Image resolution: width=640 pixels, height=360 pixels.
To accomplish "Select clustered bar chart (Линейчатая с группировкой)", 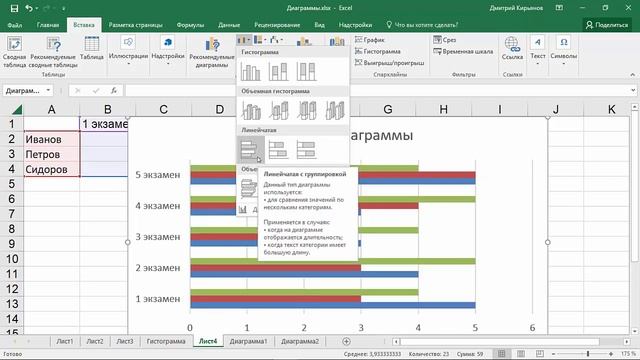I will [250, 149].
